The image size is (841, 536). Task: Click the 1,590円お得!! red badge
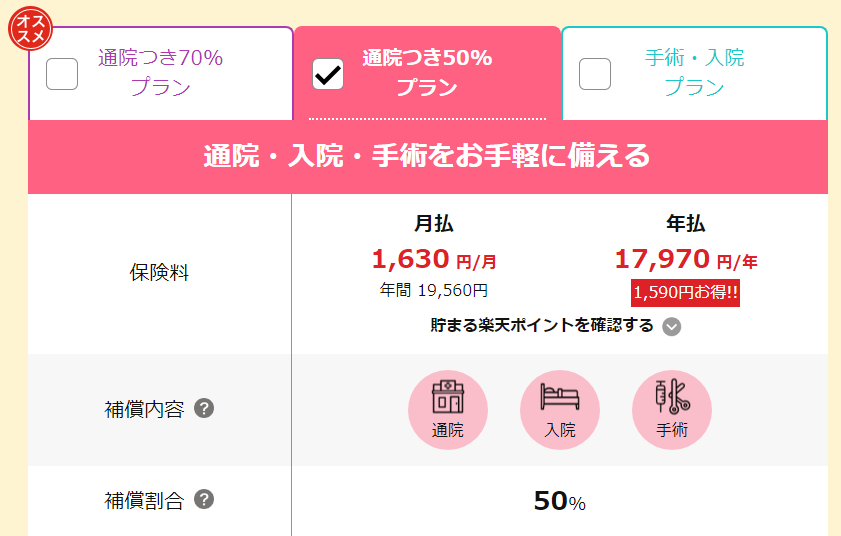[x=685, y=293]
